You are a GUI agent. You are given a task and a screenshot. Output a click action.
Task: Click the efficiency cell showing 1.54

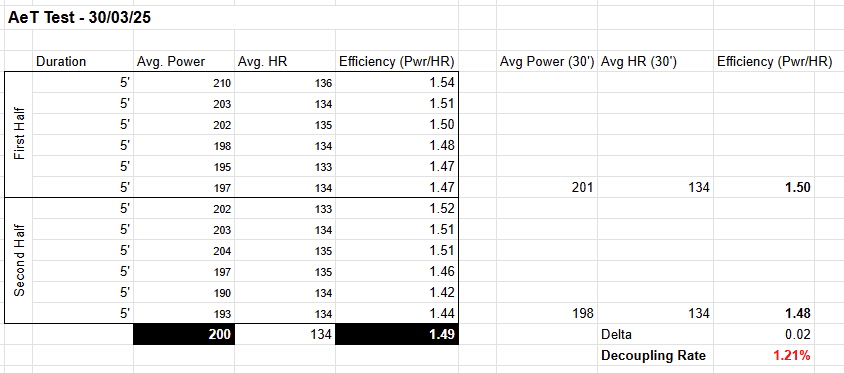397,82
